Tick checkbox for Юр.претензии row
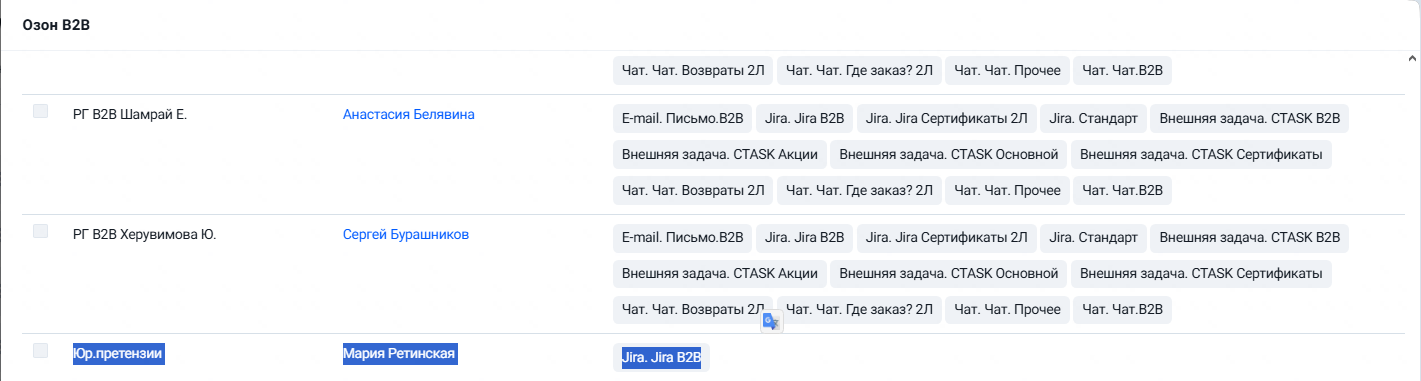This screenshot has height=381, width=1421. (40, 350)
